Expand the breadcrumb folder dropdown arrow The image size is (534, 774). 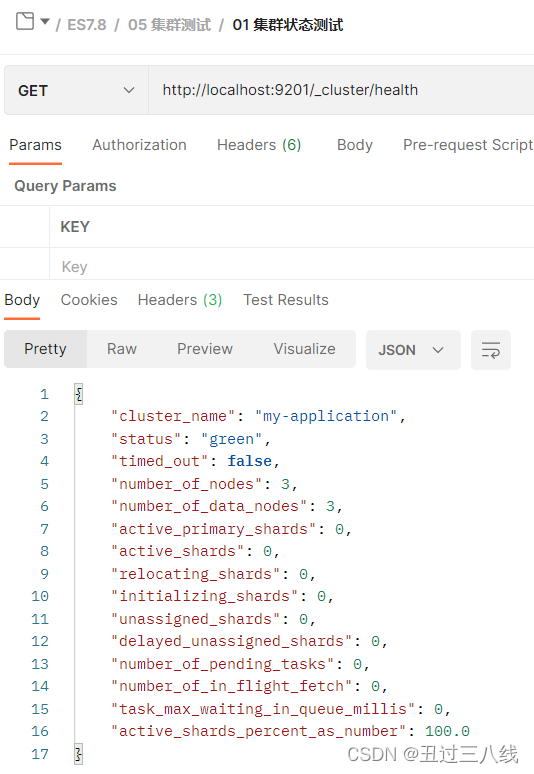point(45,22)
